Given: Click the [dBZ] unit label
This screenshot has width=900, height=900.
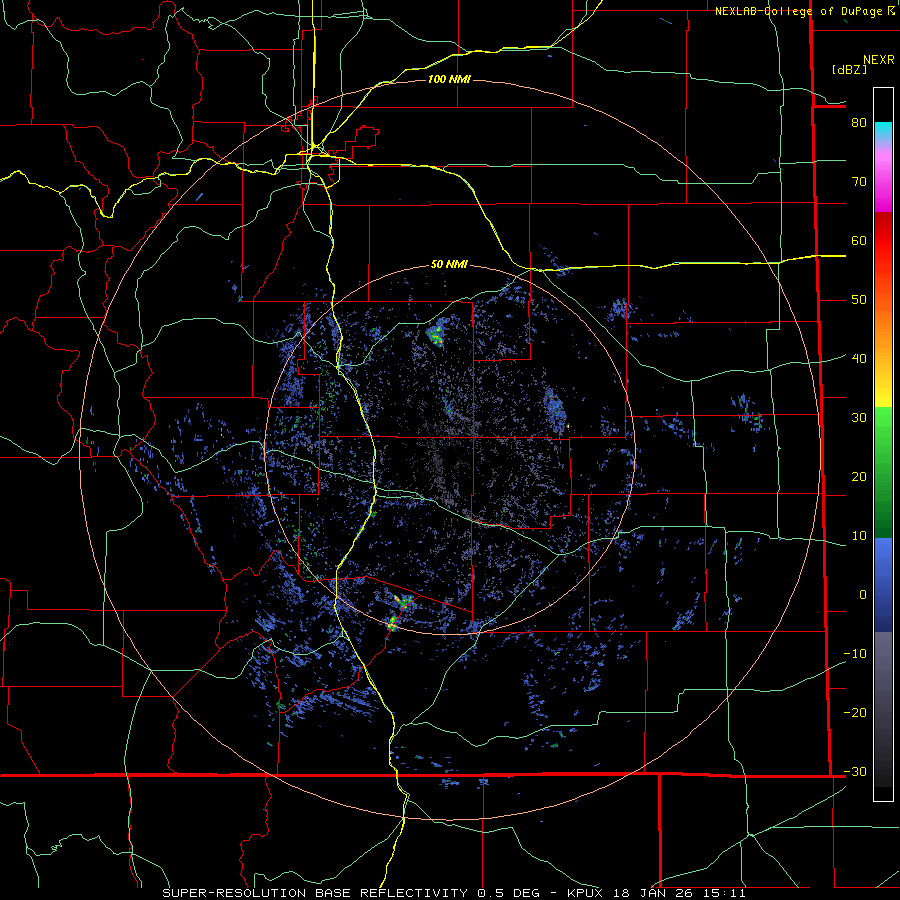Looking at the screenshot, I should tap(849, 70).
